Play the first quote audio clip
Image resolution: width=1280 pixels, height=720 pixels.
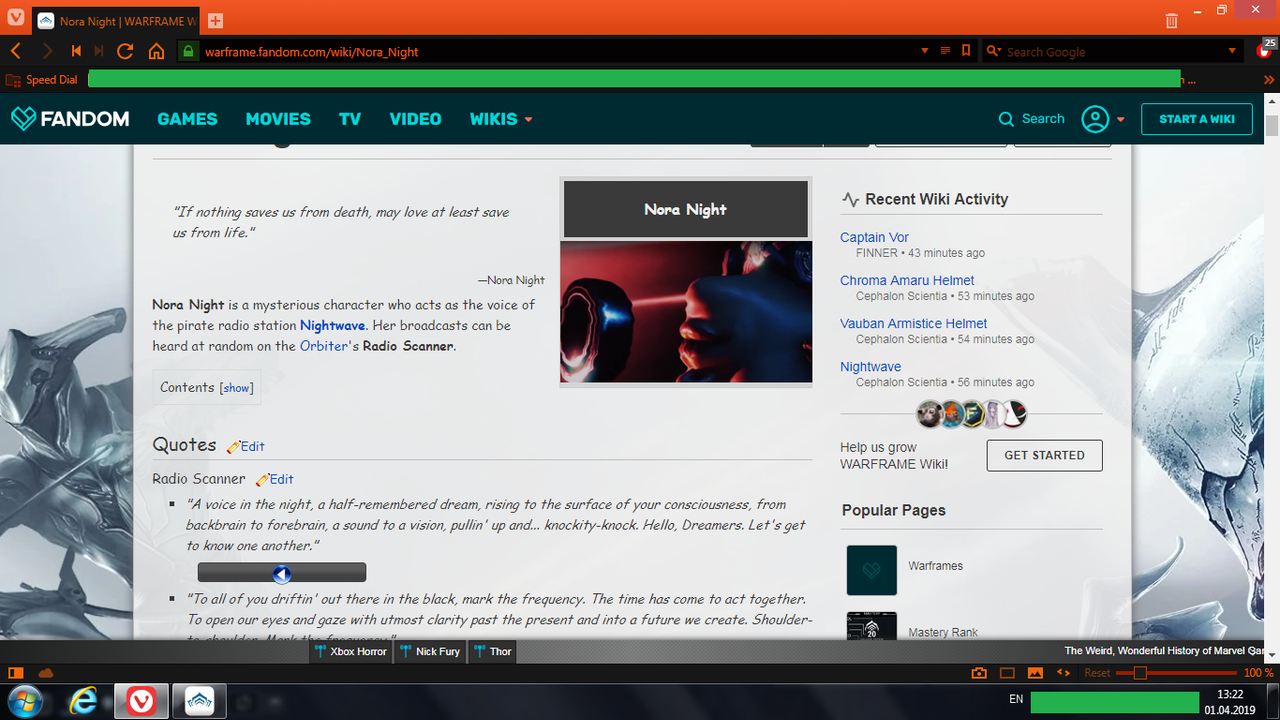(x=282, y=573)
